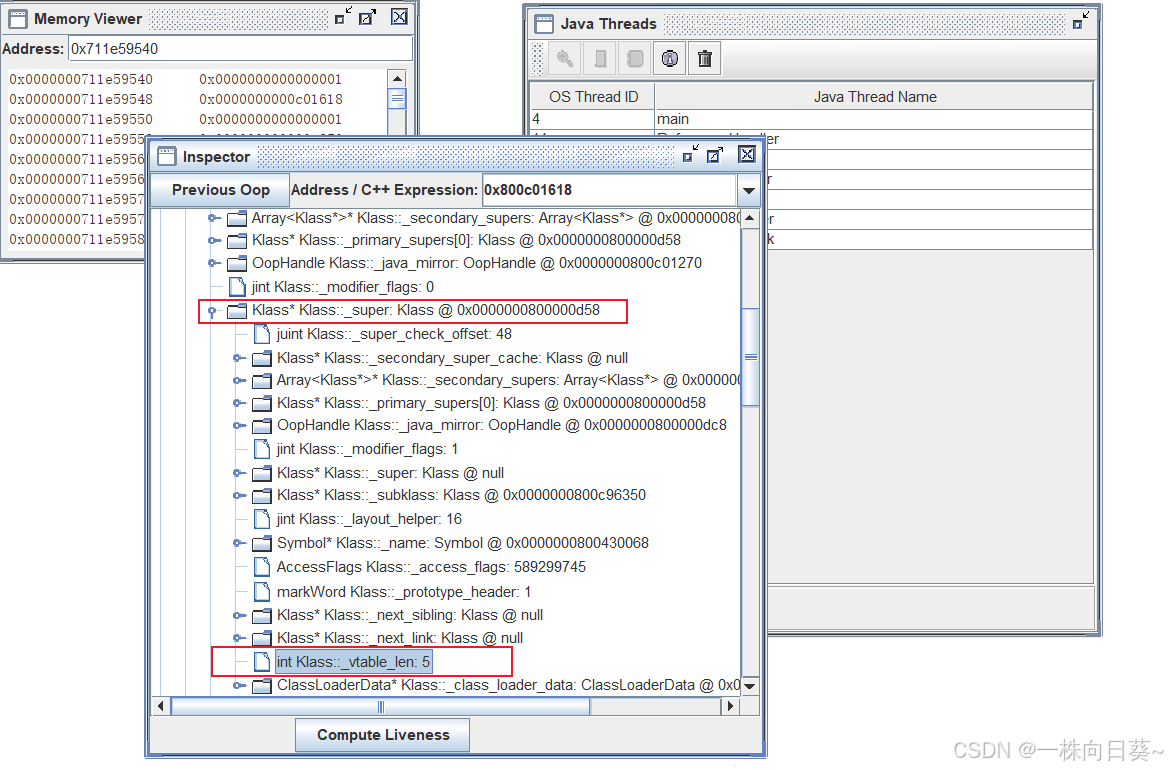This screenshot has width=1168, height=770.
Task: Select the 'jint Klass::_modifier_flags: 1' row
Action: tap(367, 449)
